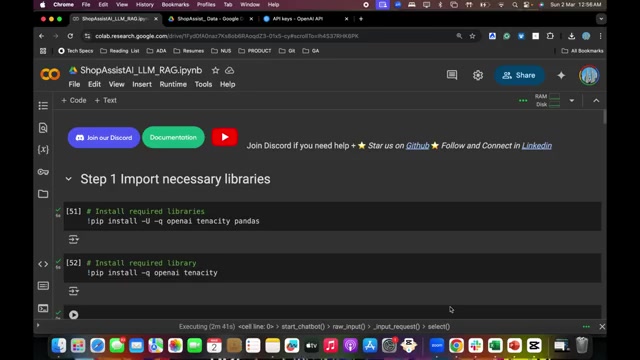Image resolution: width=640 pixels, height=360 pixels.
Task: Switch to ShopAssist_Data Google tab
Action: click(x=210, y=19)
